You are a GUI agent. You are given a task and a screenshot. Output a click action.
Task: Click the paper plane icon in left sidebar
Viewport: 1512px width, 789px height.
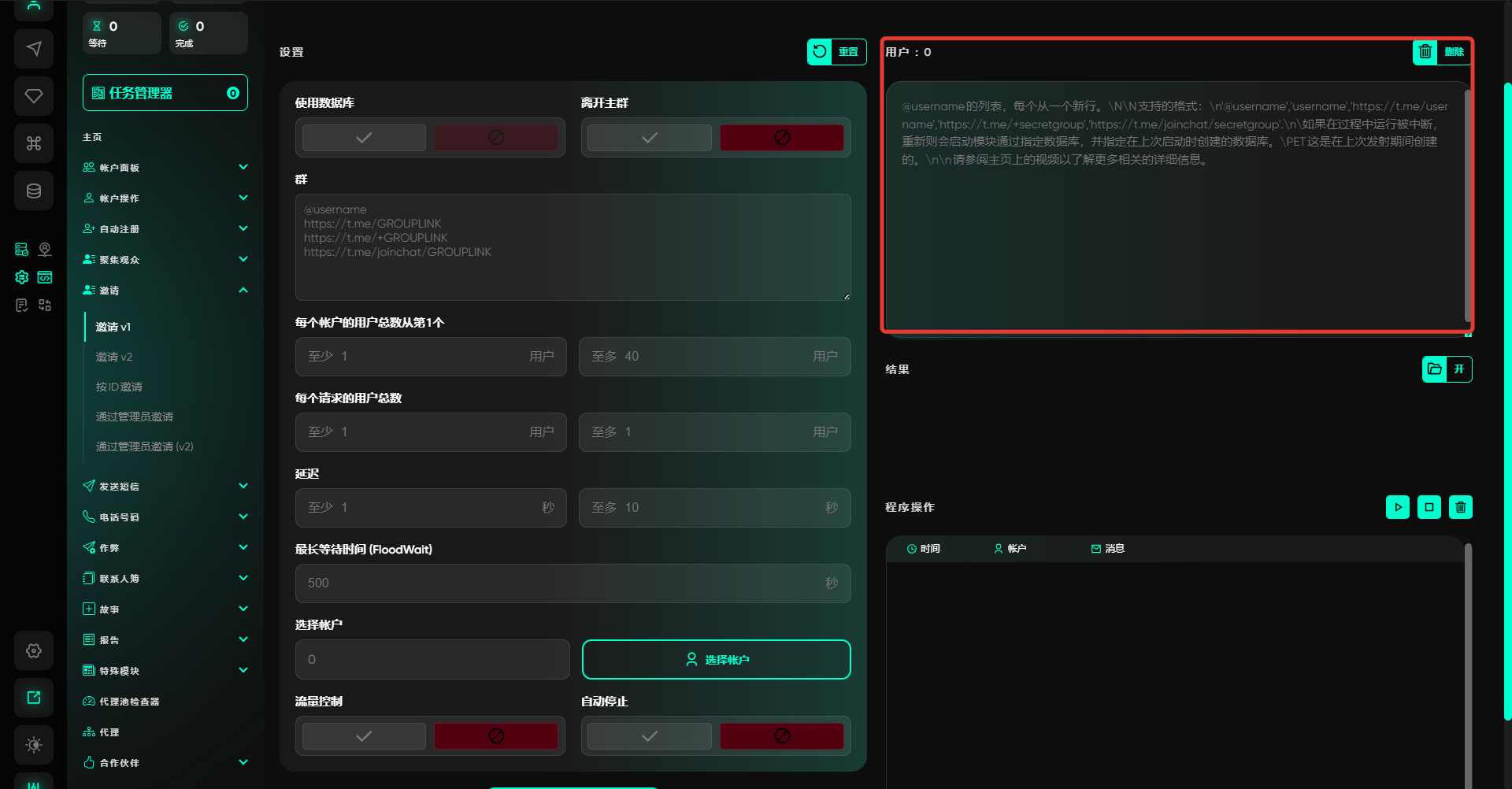point(34,49)
